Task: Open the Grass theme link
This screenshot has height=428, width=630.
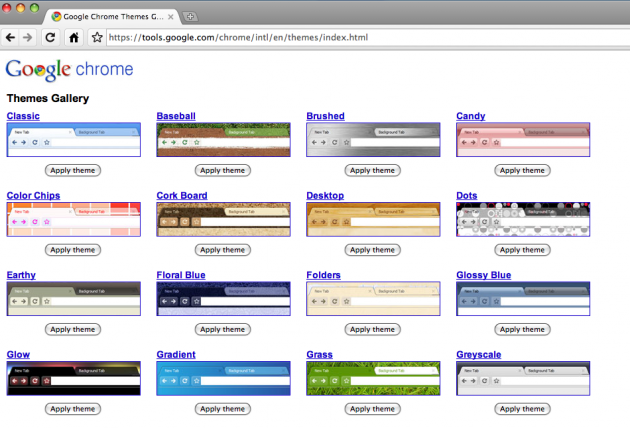Action: (319, 354)
